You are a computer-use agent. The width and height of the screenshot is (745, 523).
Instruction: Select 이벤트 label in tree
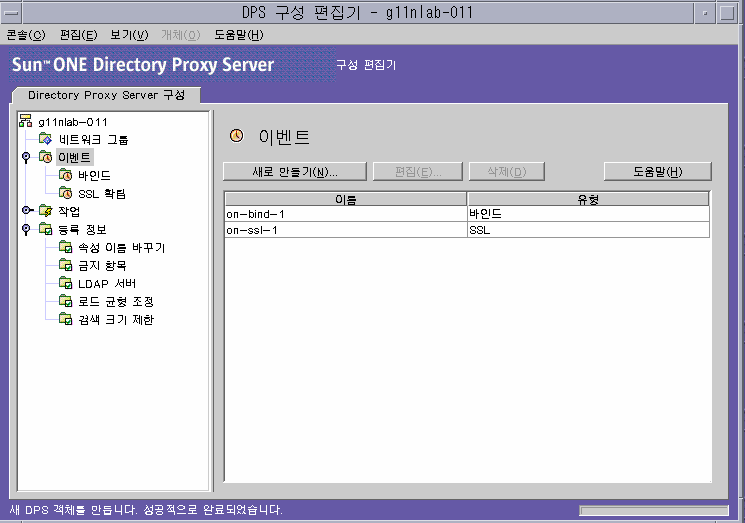[75, 157]
